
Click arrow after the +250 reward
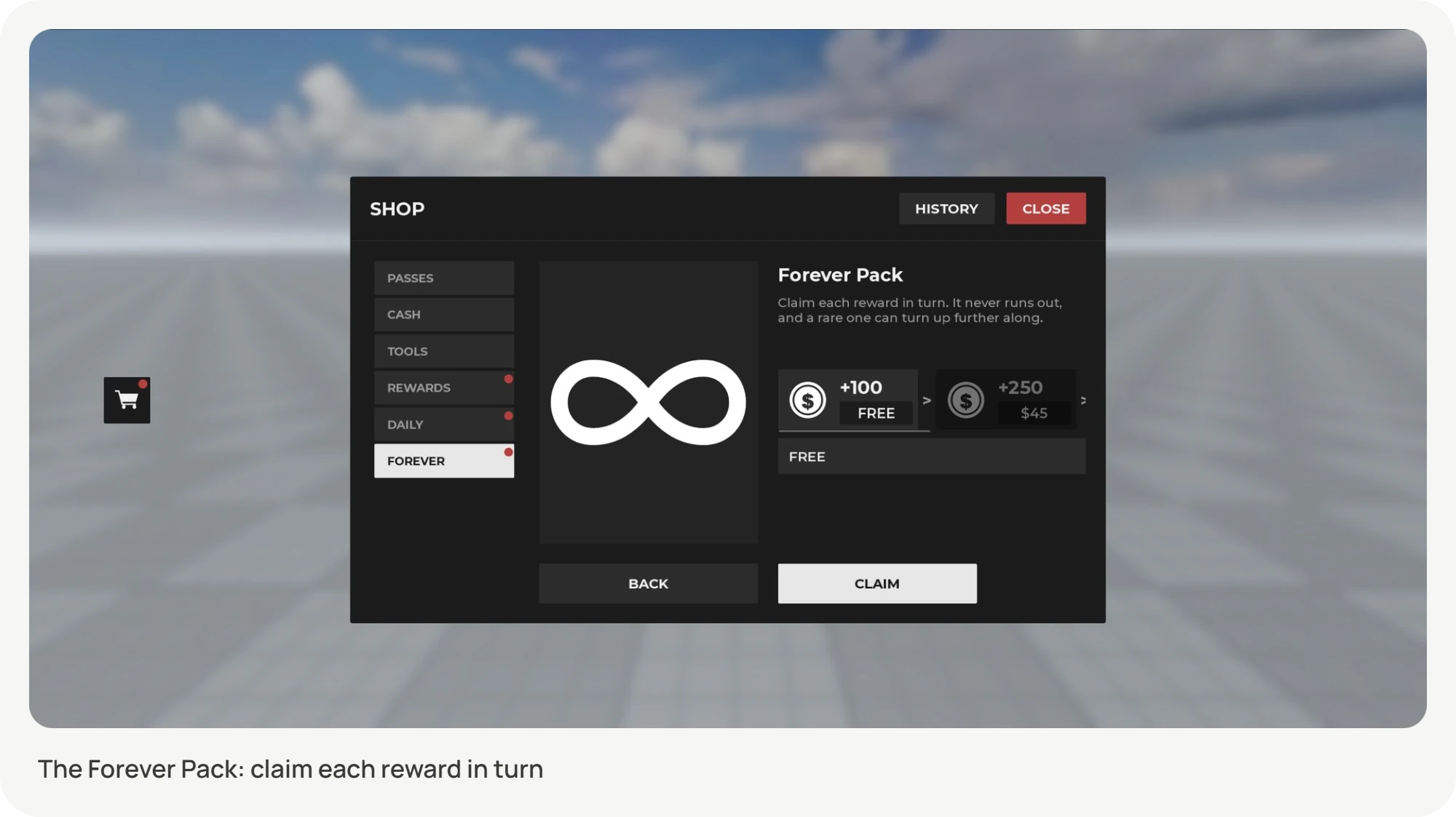(x=1083, y=400)
